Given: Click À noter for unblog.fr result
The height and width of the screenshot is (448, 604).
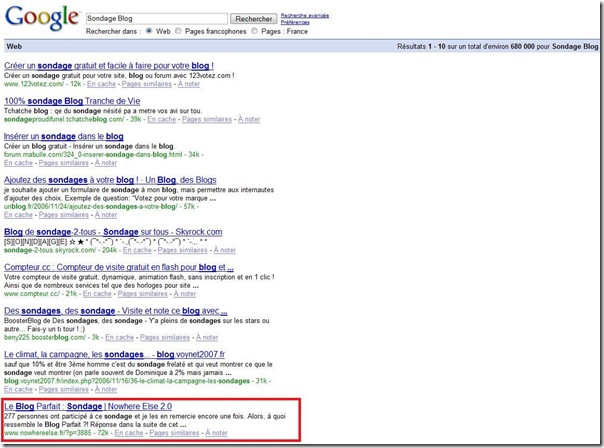Looking at the screenshot, I should (x=106, y=215).
